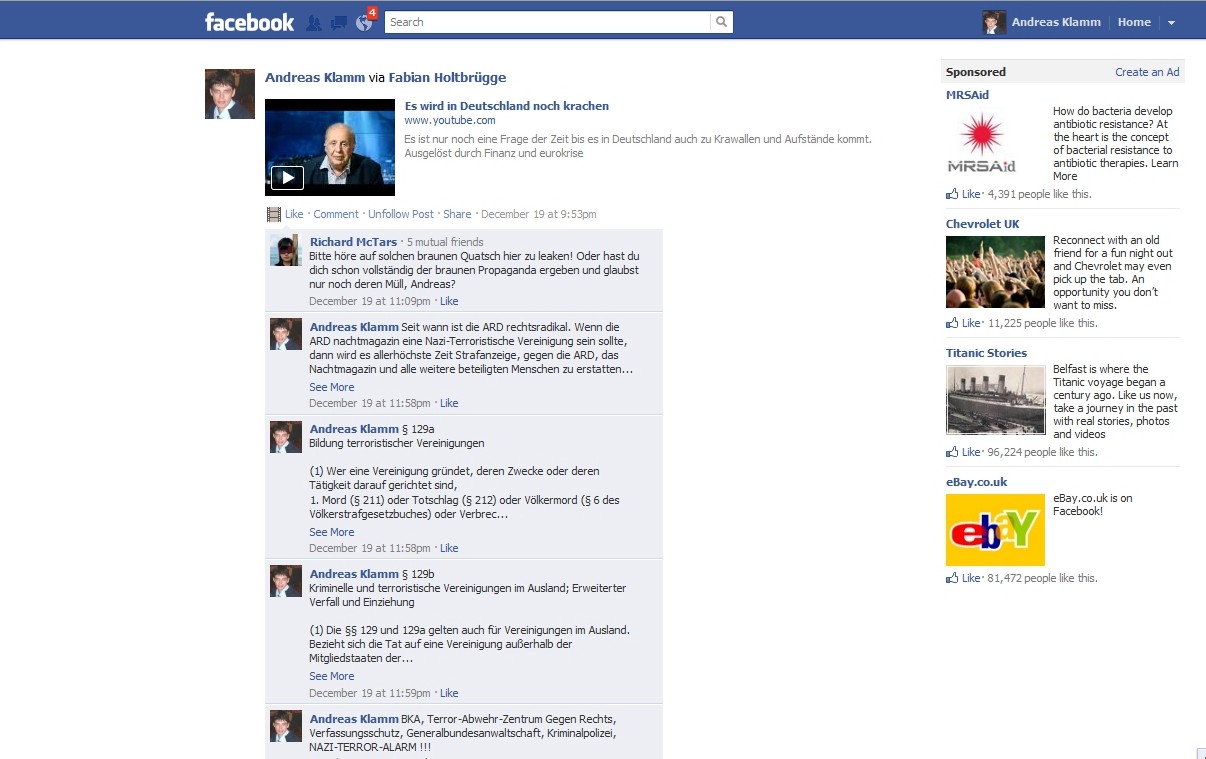Screen dimensions: 1206x759
Task: Expand See More on § 129a comment
Action: click(x=331, y=532)
